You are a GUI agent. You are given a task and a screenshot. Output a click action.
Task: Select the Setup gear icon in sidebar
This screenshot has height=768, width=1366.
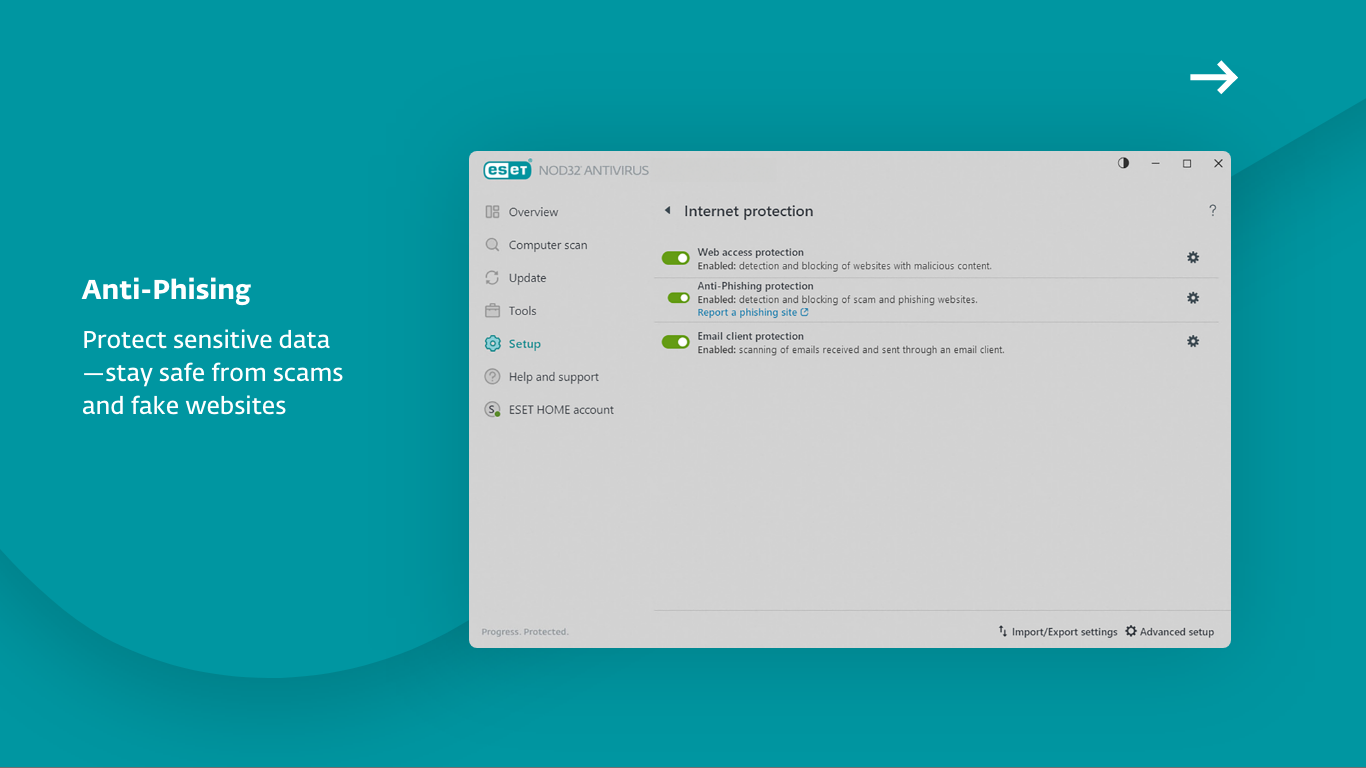(492, 343)
